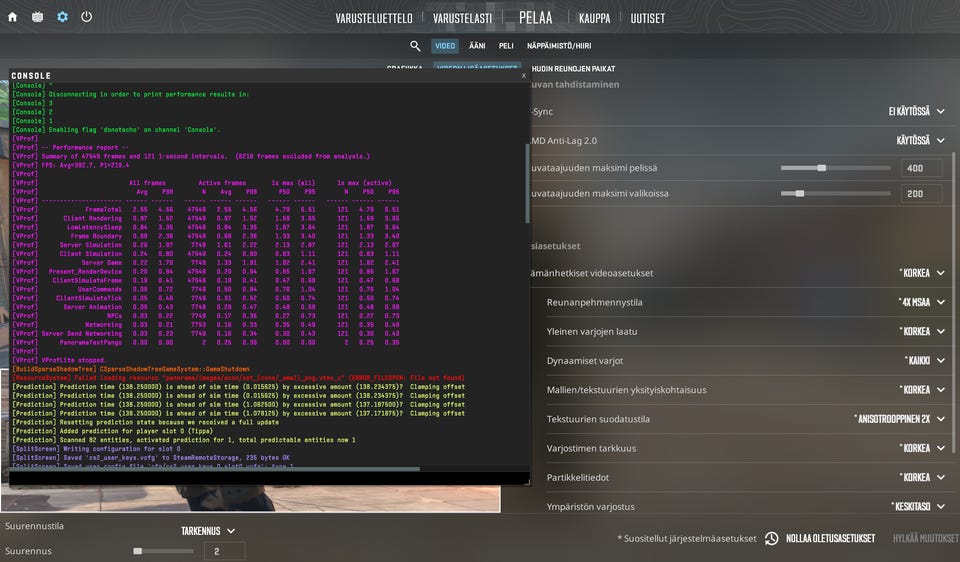Expand the Partikkelitiedot dropdown
This screenshot has width=960, height=562.
click(x=922, y=478)
